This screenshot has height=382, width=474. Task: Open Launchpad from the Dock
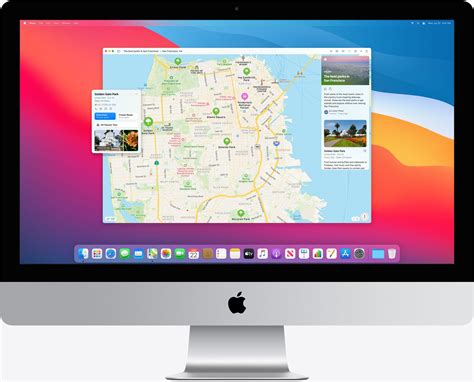97,254
